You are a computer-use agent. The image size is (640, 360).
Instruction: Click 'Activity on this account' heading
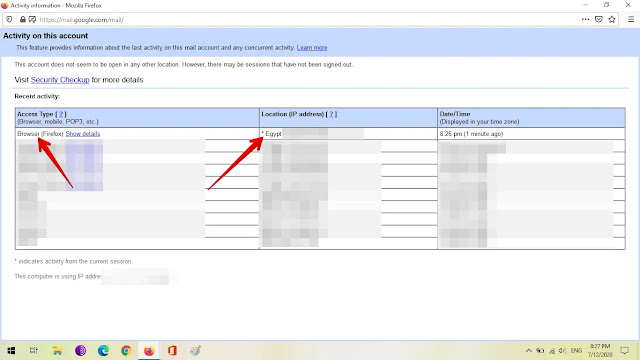(x=46, y=36)
